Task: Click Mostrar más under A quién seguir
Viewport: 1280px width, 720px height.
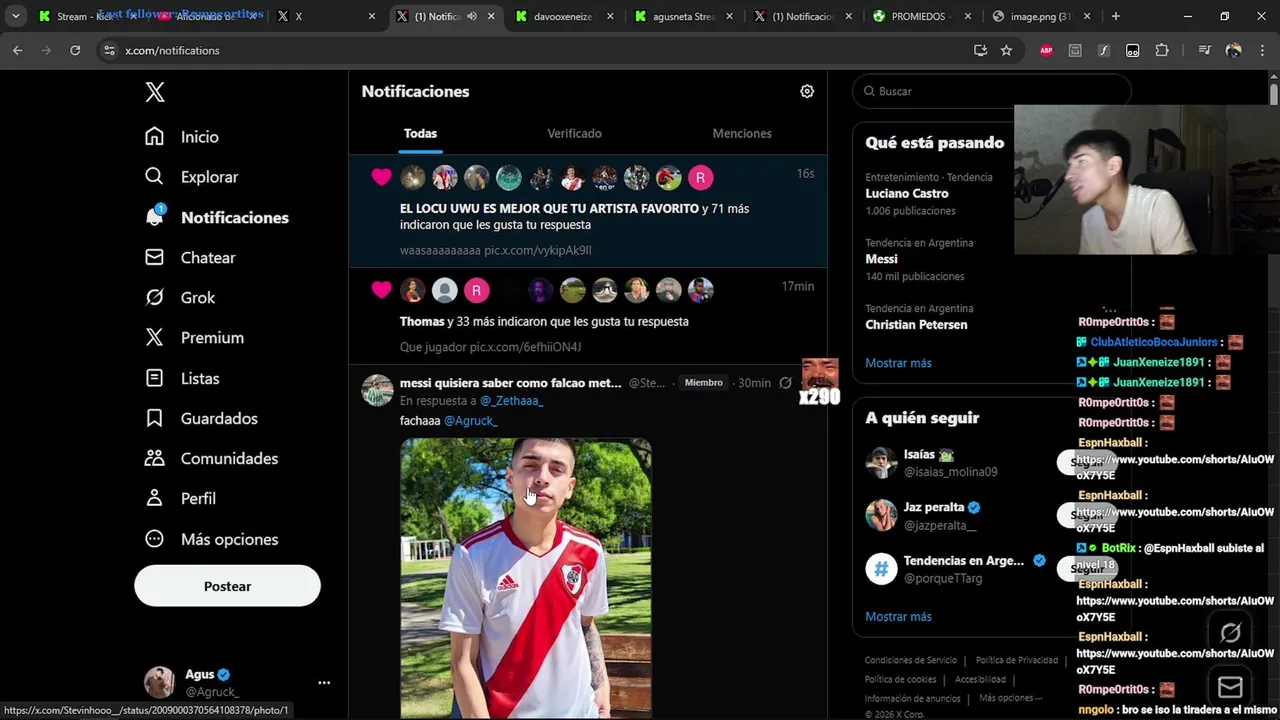Action: (898, 616)
